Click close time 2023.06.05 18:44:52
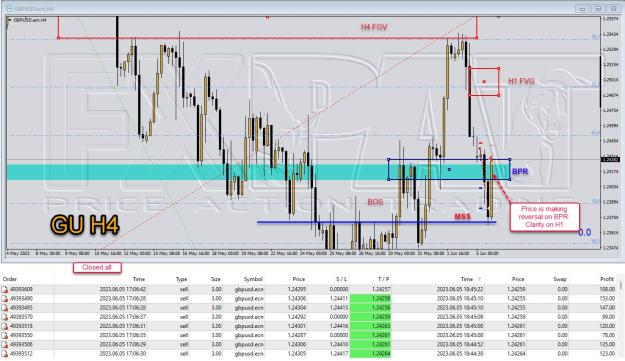 click(x=460, y=345)
